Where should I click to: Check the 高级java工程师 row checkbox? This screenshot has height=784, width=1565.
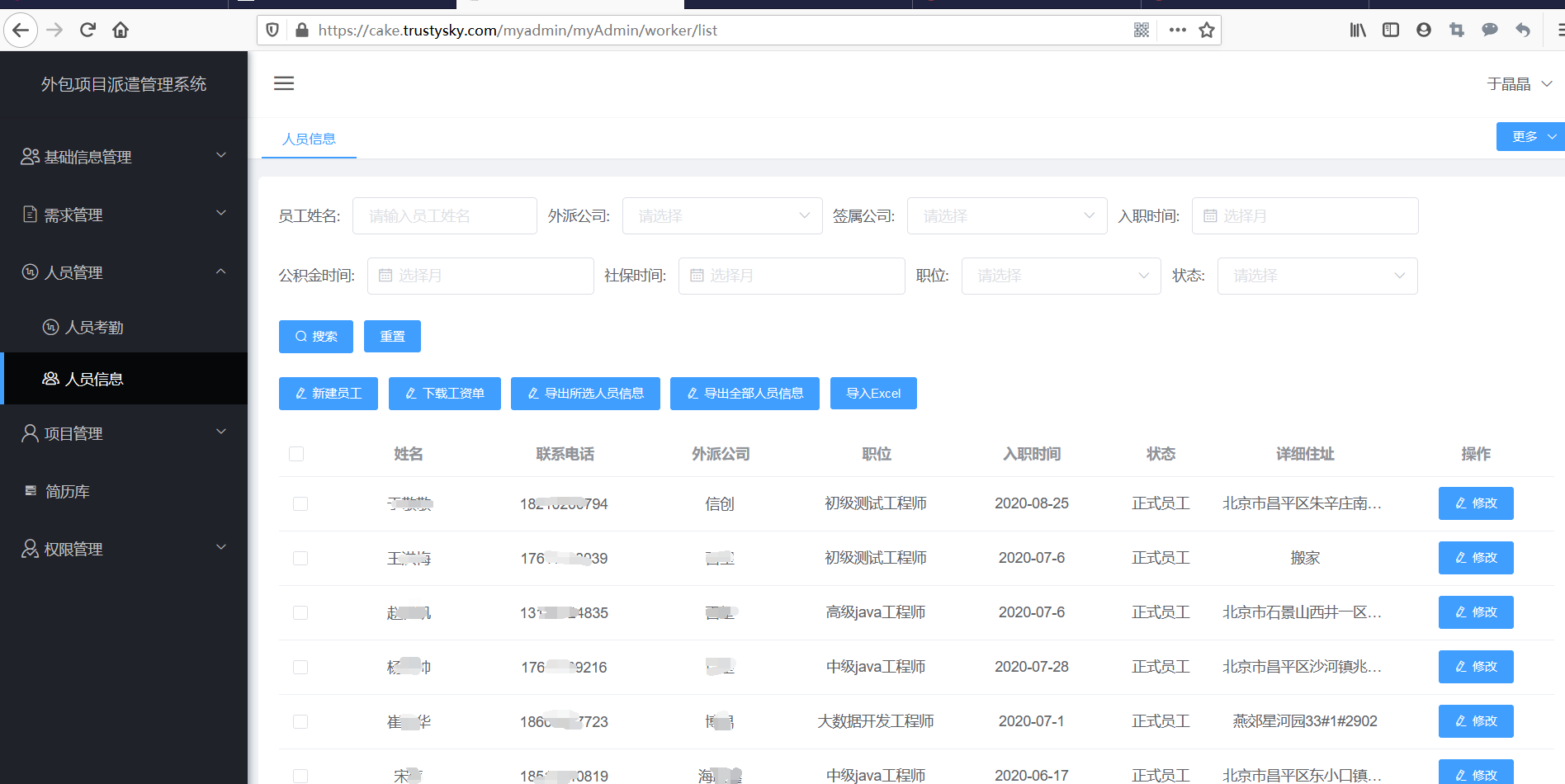click(300, 612)
